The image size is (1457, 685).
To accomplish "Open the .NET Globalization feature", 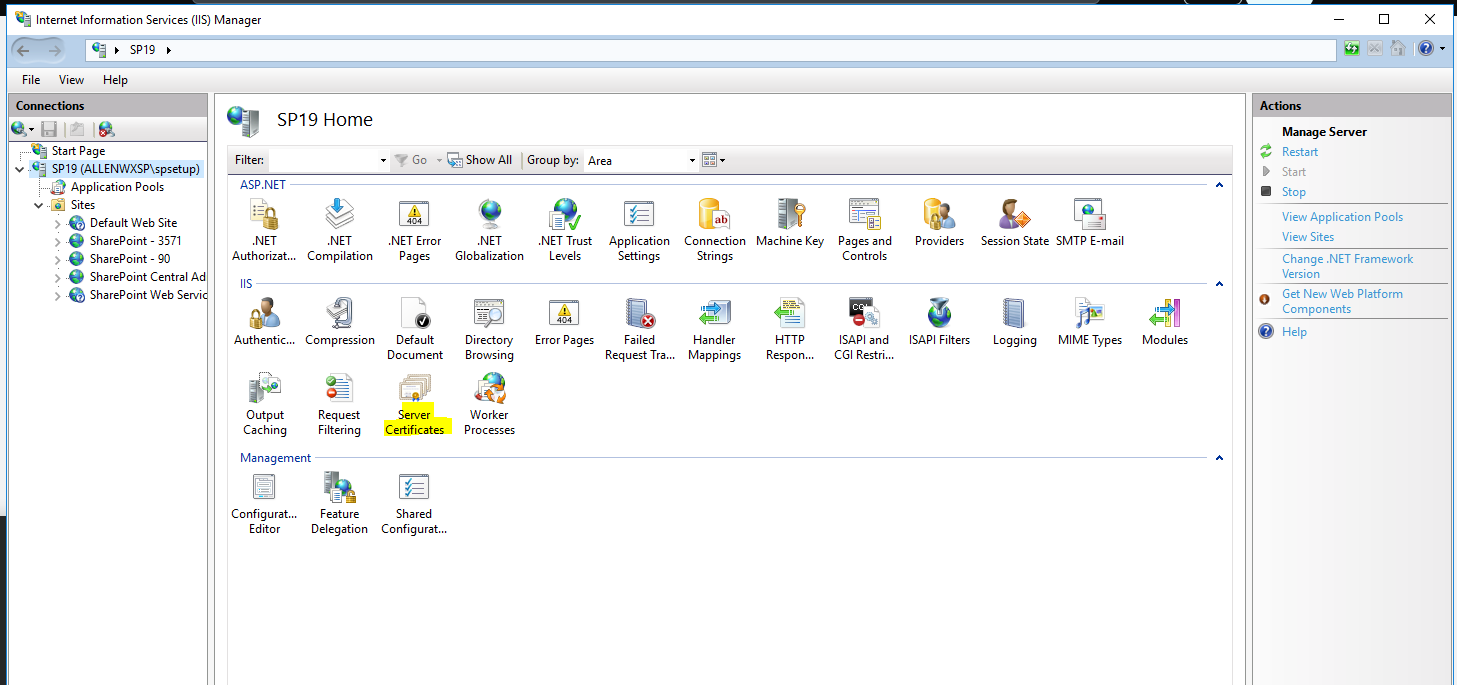I will coord(489,230).
